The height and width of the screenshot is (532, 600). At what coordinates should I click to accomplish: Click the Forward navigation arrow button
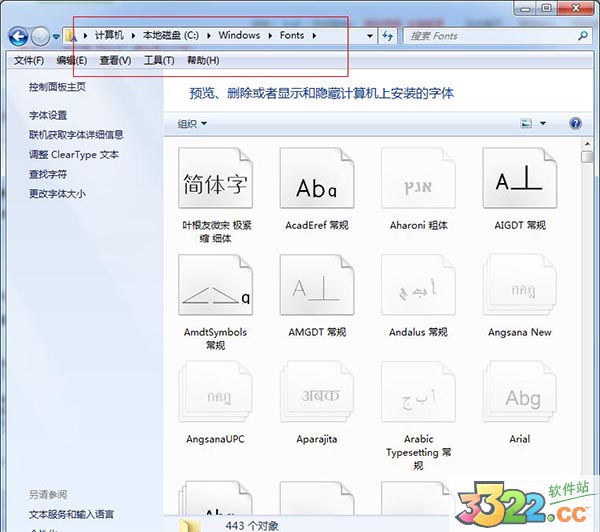coord(40,37)
